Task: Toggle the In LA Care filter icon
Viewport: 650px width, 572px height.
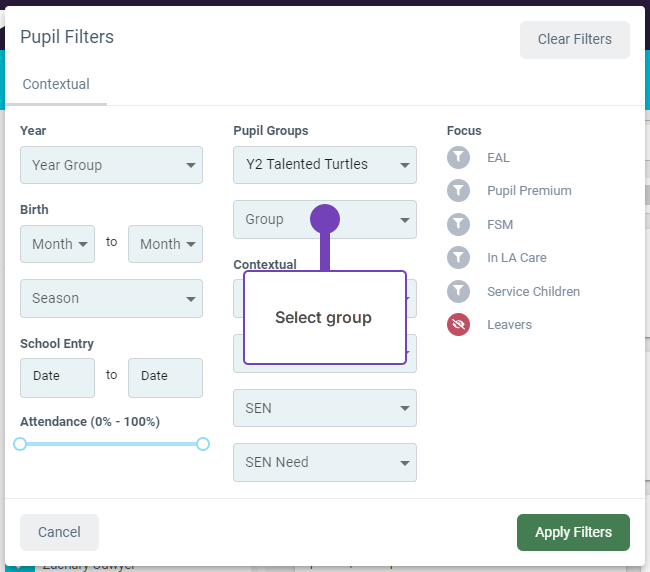Action: [x=458, y=258]
